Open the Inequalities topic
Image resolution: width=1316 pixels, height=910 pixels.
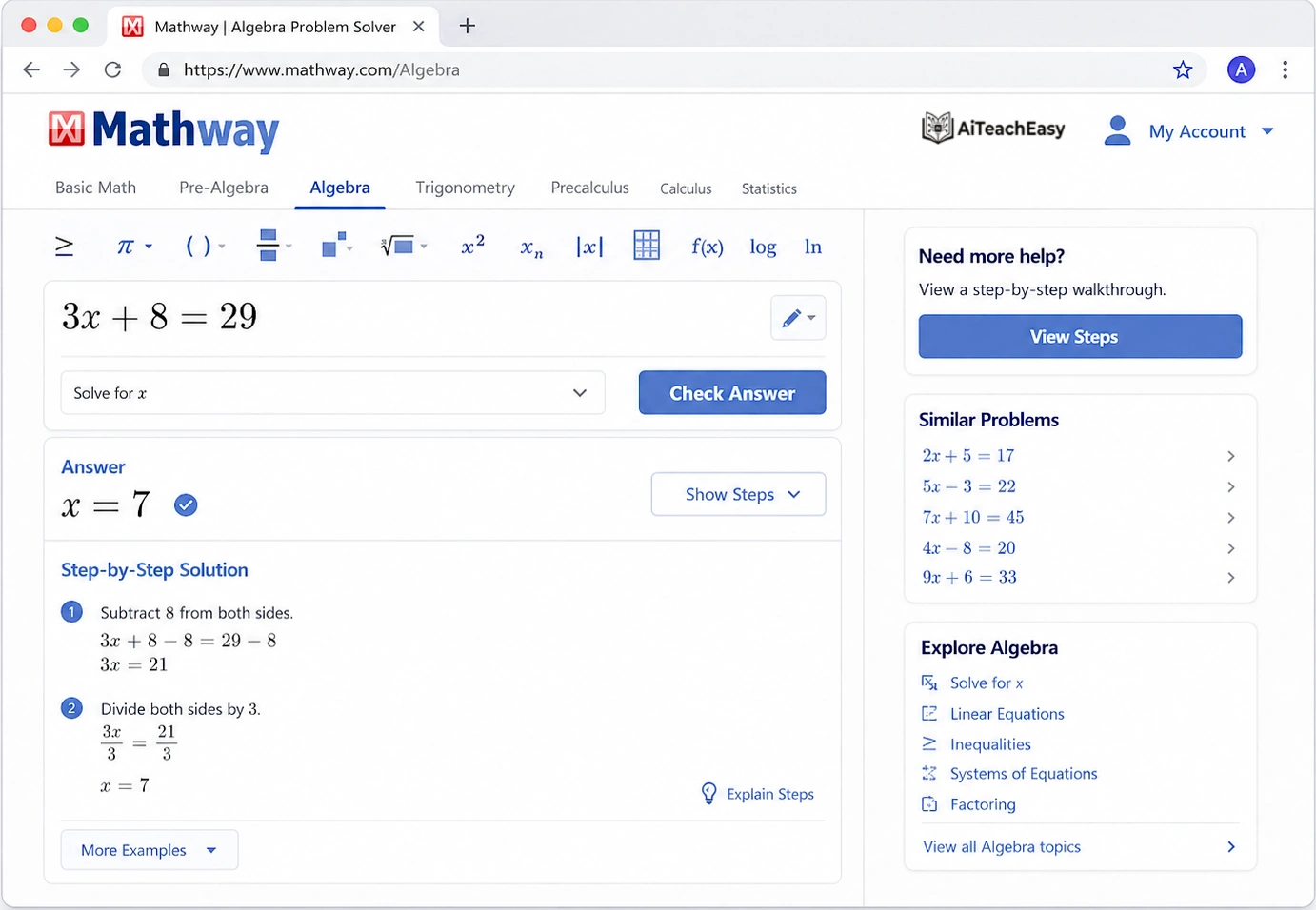point(990,744)
